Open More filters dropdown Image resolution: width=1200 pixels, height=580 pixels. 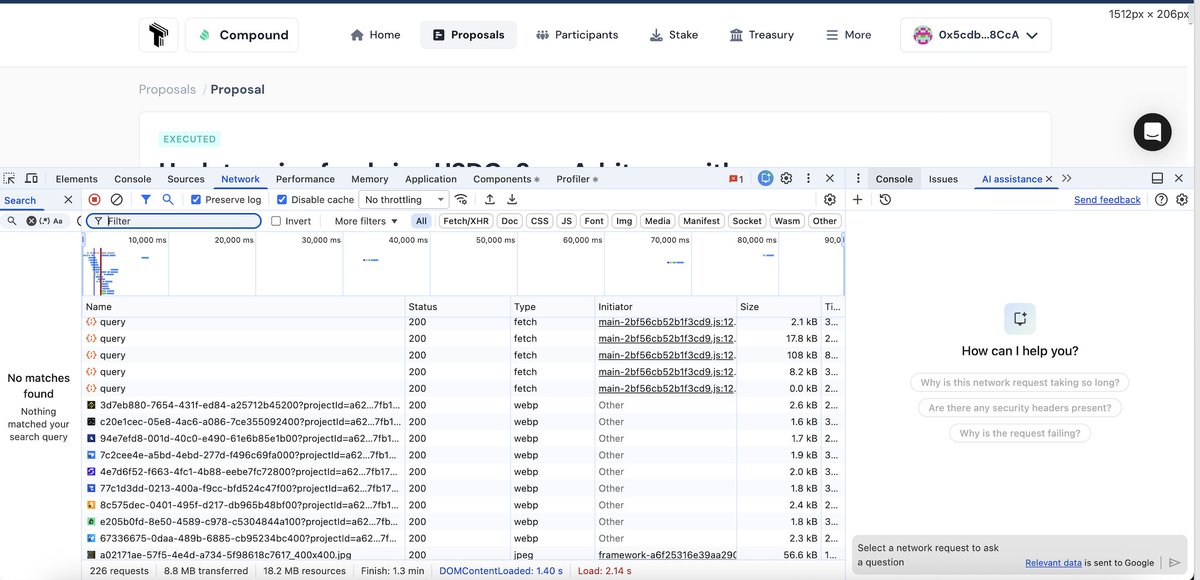pyautogui.click(x=366, y=221)
